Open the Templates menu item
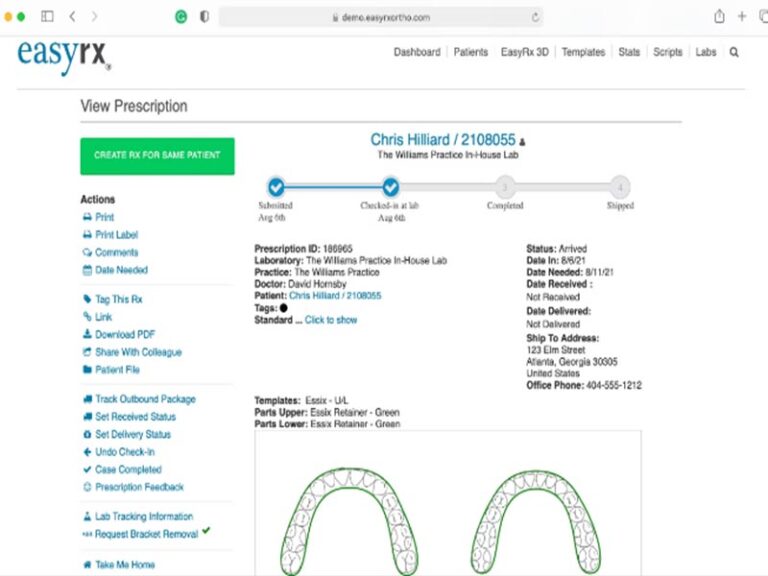This screenshot has height=576, width=768. [x=583, y=52]
